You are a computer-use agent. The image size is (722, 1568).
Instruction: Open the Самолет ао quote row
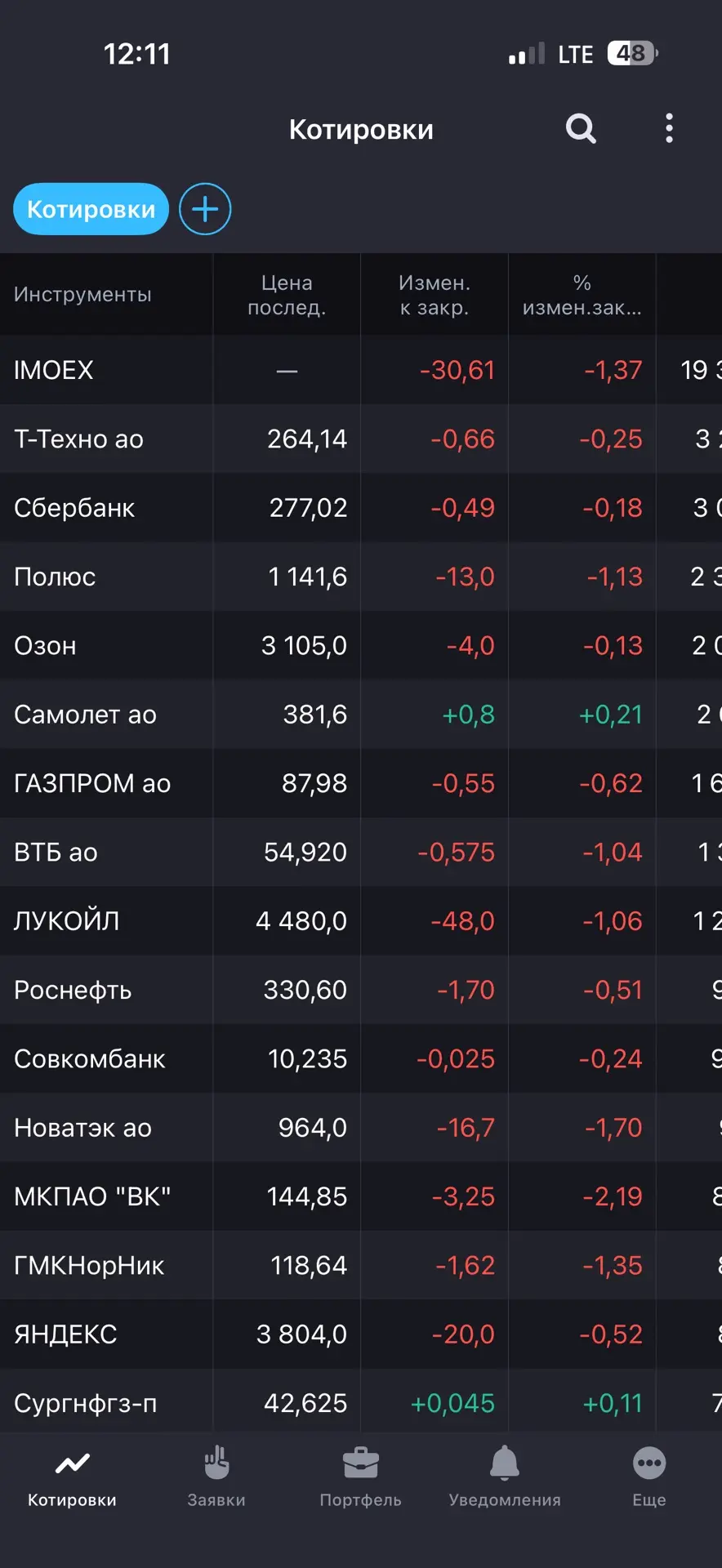click(361, 715)
